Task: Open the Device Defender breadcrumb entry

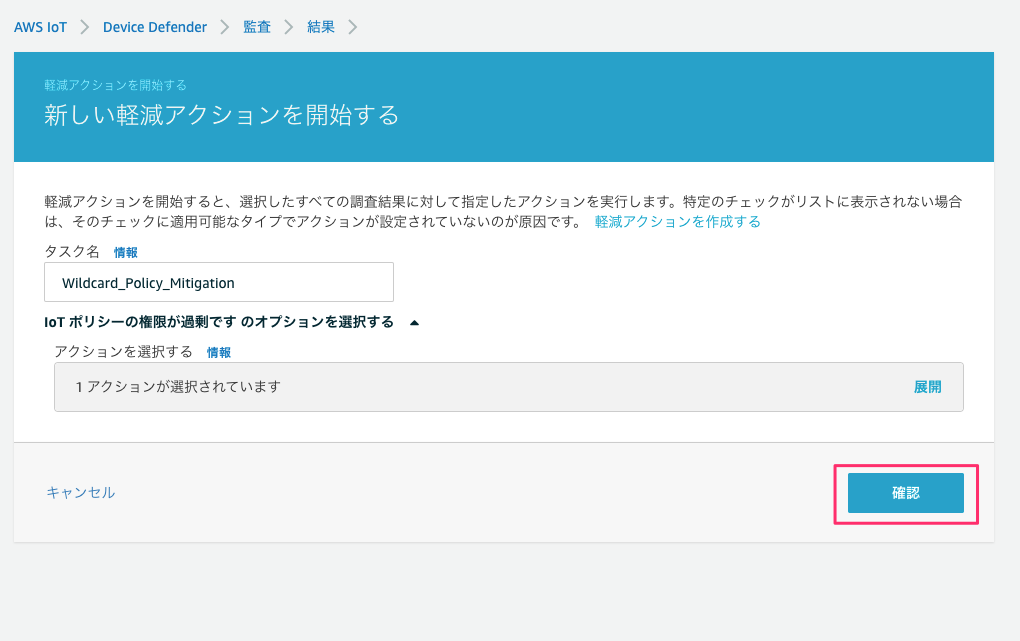Action: click(x=155, y=29)
